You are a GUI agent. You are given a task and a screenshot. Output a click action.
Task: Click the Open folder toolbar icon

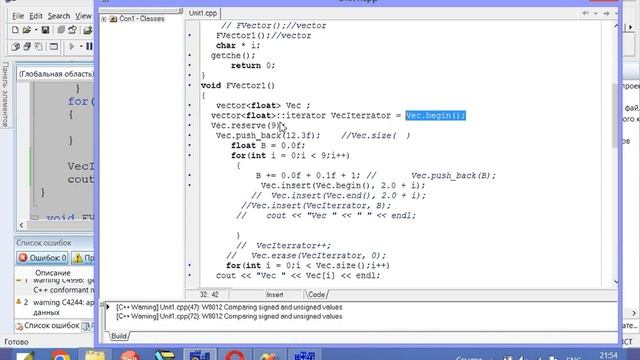(x=27, y=30)
